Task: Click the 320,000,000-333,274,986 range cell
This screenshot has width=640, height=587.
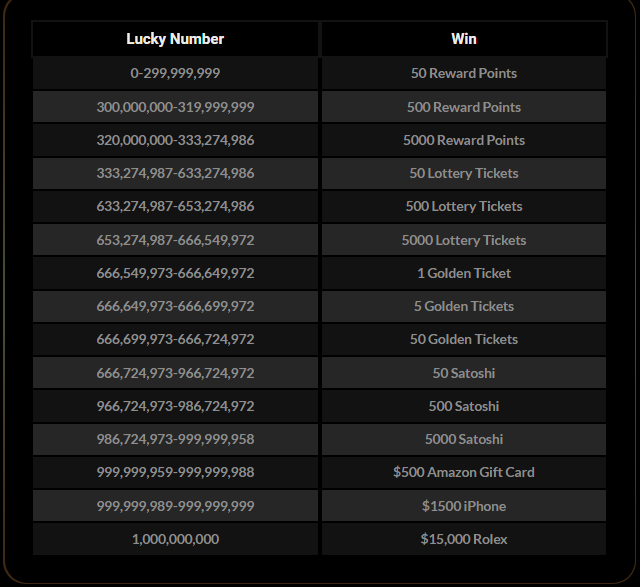Action: (x=175, y=140)
